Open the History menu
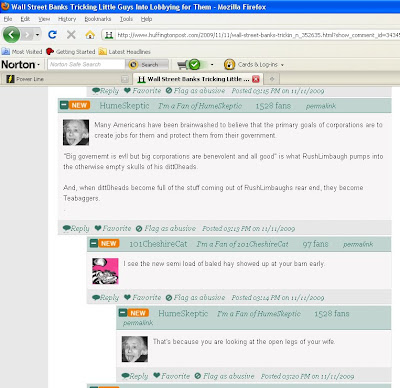The width and height of the screenshot is (400, 388). pos(67,19)
